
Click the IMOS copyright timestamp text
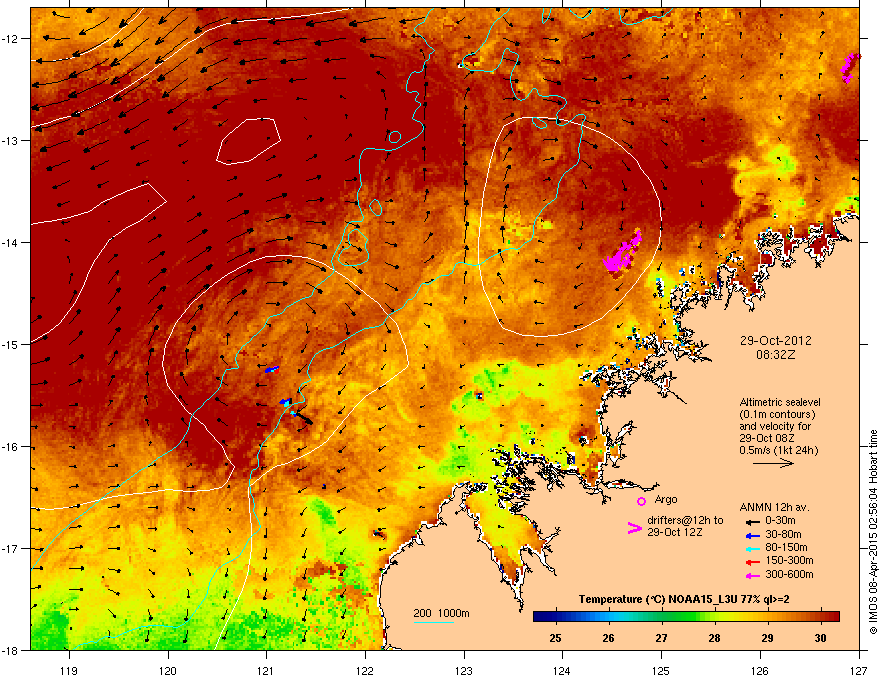click(873, 532)
